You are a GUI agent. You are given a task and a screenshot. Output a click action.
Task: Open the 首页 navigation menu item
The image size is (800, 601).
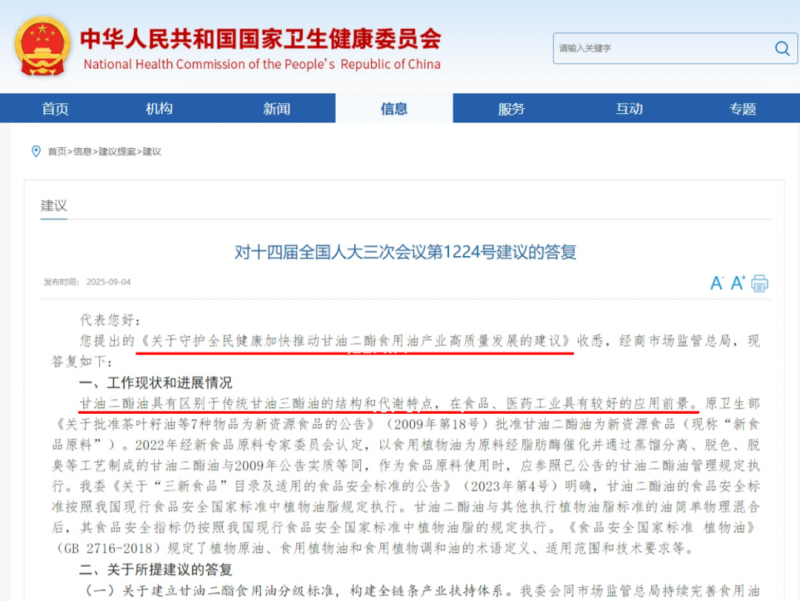[55, 109]
